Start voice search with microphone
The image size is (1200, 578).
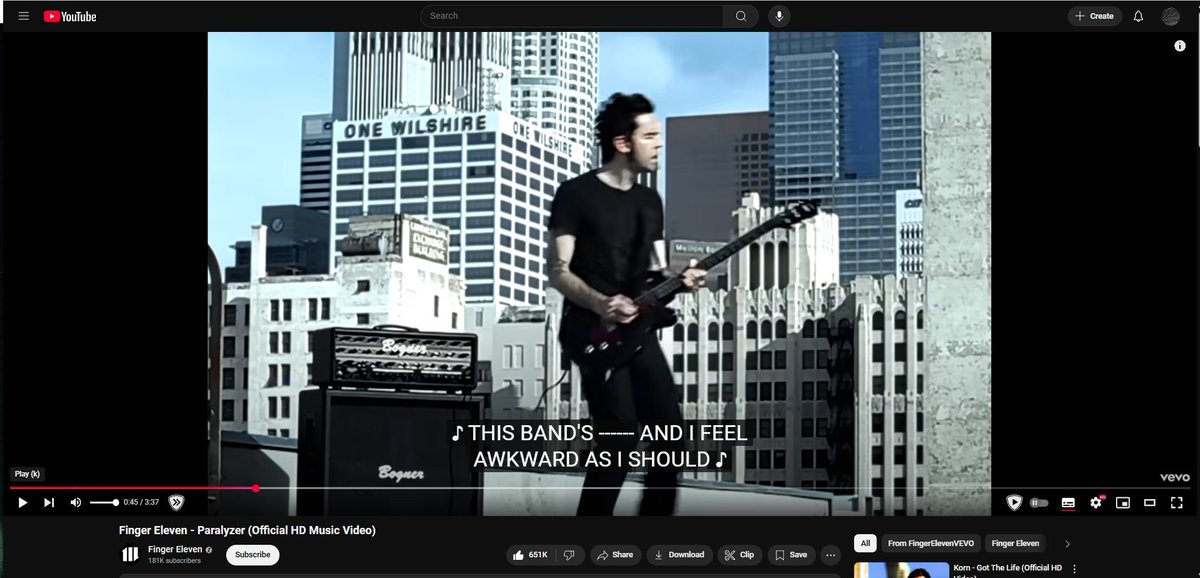(779, 16)
